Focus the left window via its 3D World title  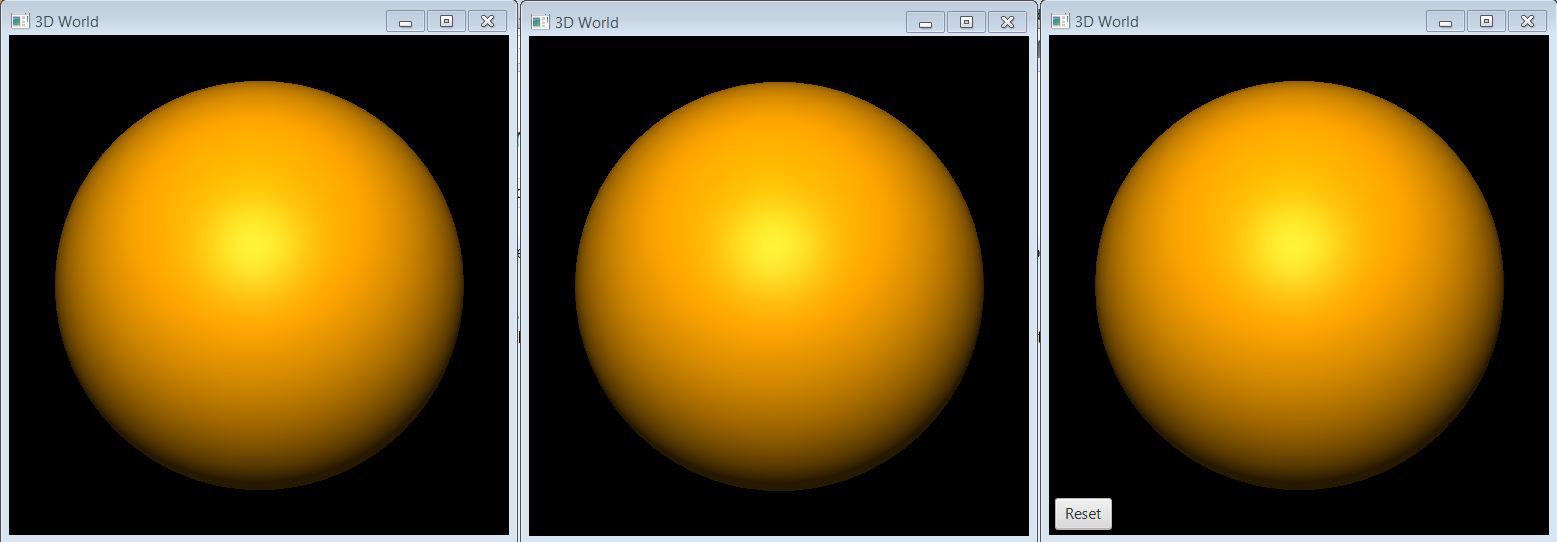click(x=67, y=22)
